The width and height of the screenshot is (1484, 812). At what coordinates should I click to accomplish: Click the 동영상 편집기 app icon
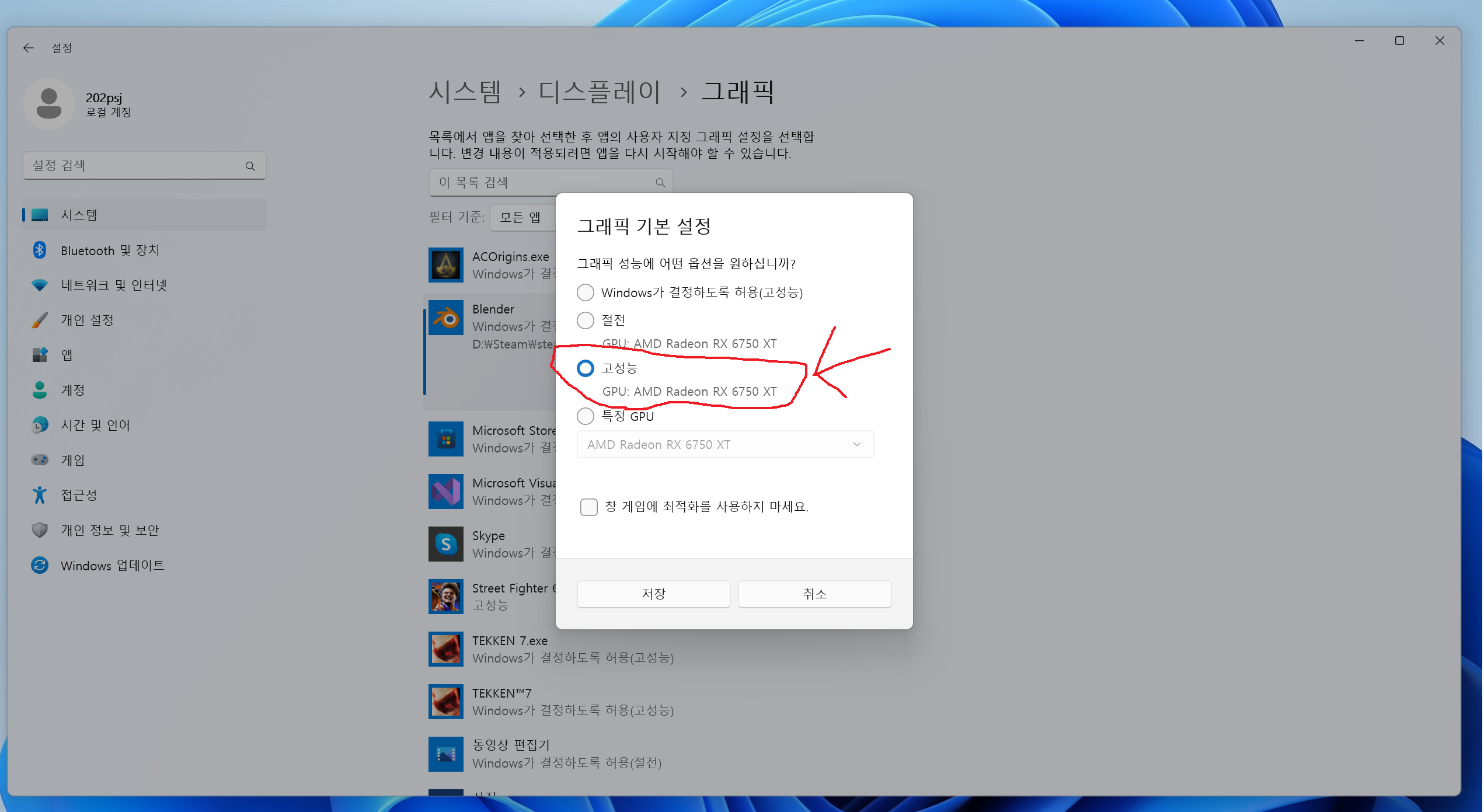pyautogui.click(x=445, y=754)
